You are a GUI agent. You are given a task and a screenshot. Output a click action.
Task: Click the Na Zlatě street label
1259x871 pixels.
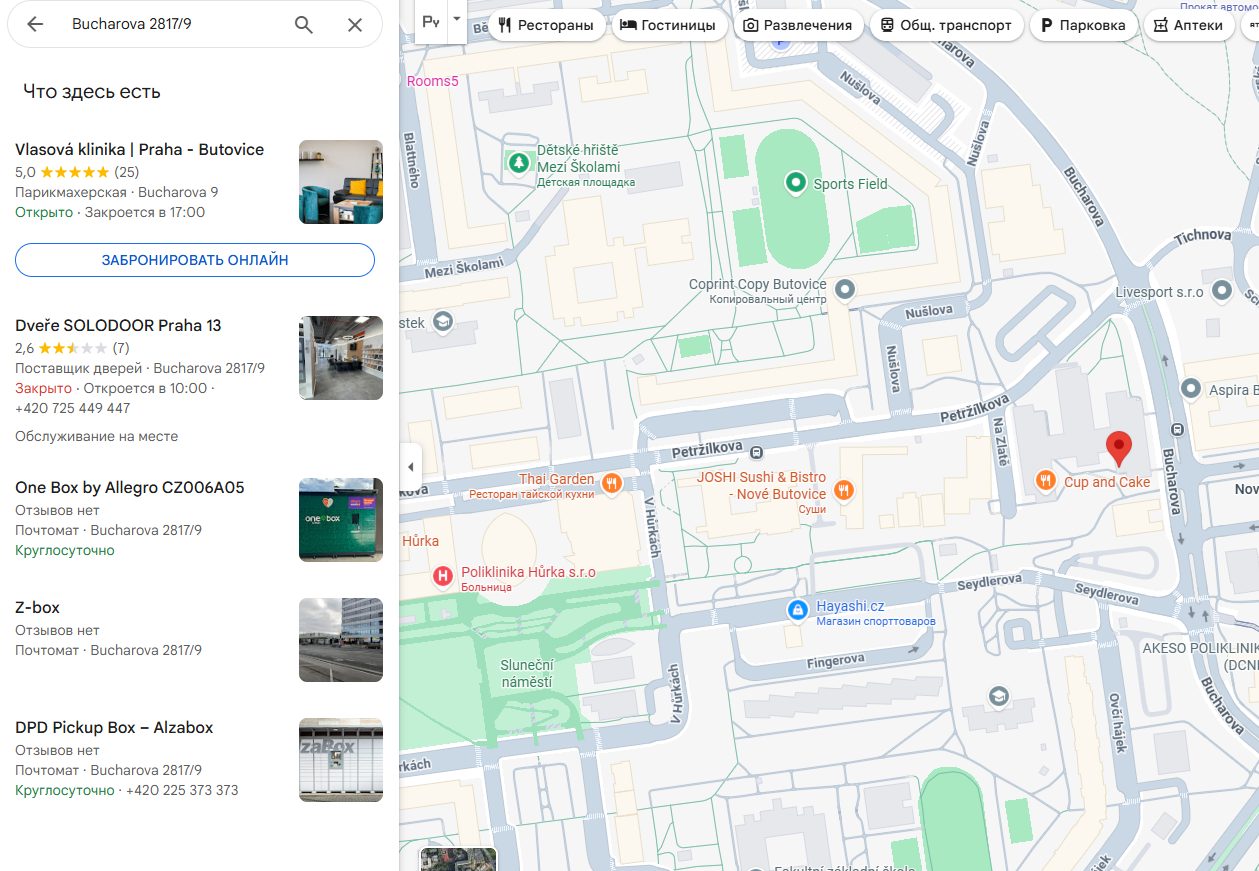pos(1001,443)
